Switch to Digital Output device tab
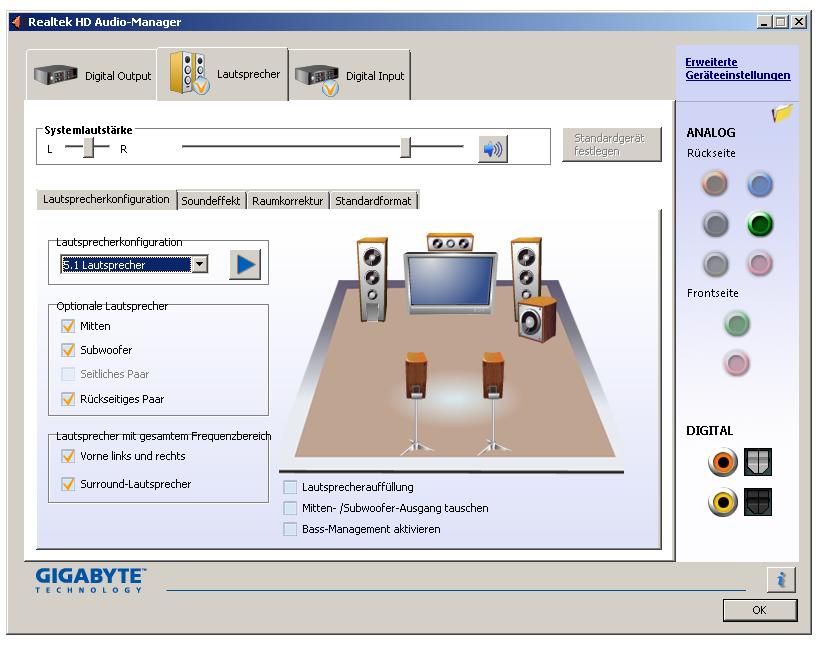 tap(92, 75)
